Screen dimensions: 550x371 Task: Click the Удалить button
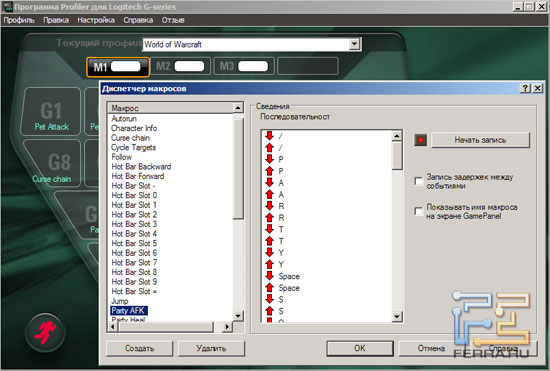click(211, 349)
